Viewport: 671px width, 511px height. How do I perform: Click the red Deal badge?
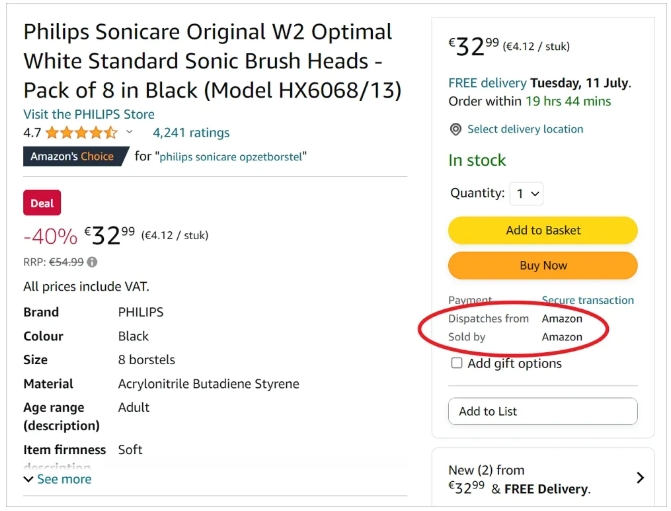click(42, 203)
